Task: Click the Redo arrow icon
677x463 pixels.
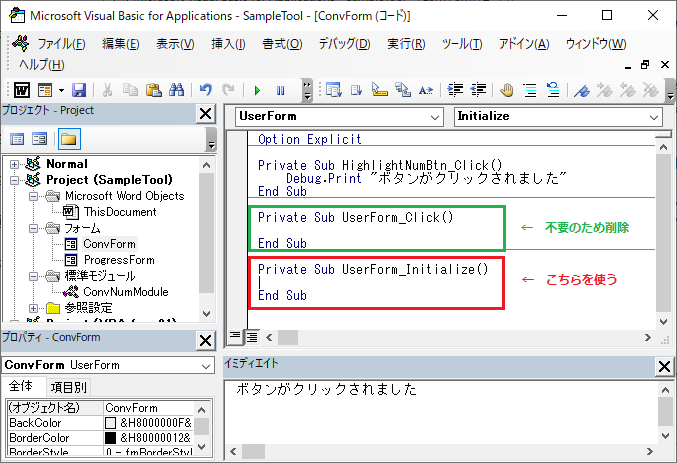Action: [x=228, y=90]
